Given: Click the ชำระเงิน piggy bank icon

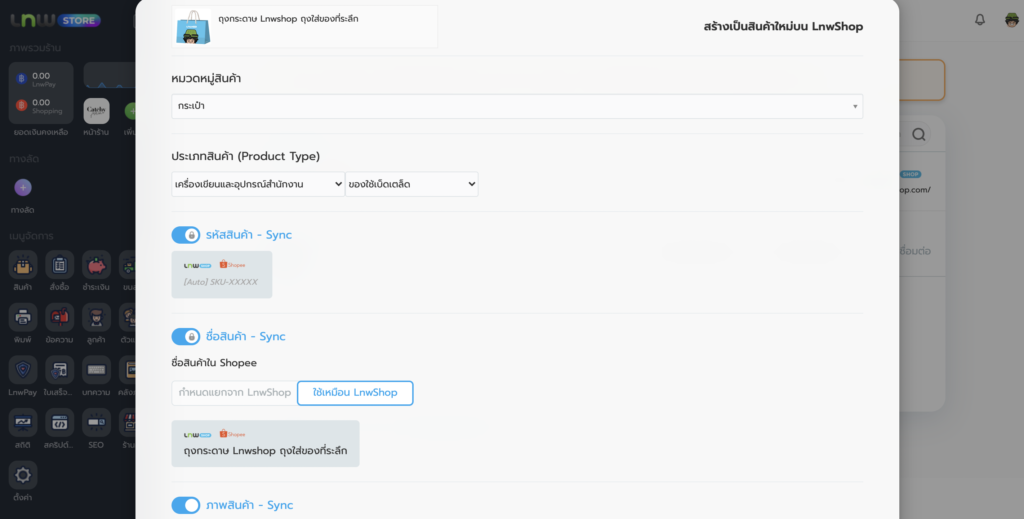Looking at the screenshot, I should point(96,265).
